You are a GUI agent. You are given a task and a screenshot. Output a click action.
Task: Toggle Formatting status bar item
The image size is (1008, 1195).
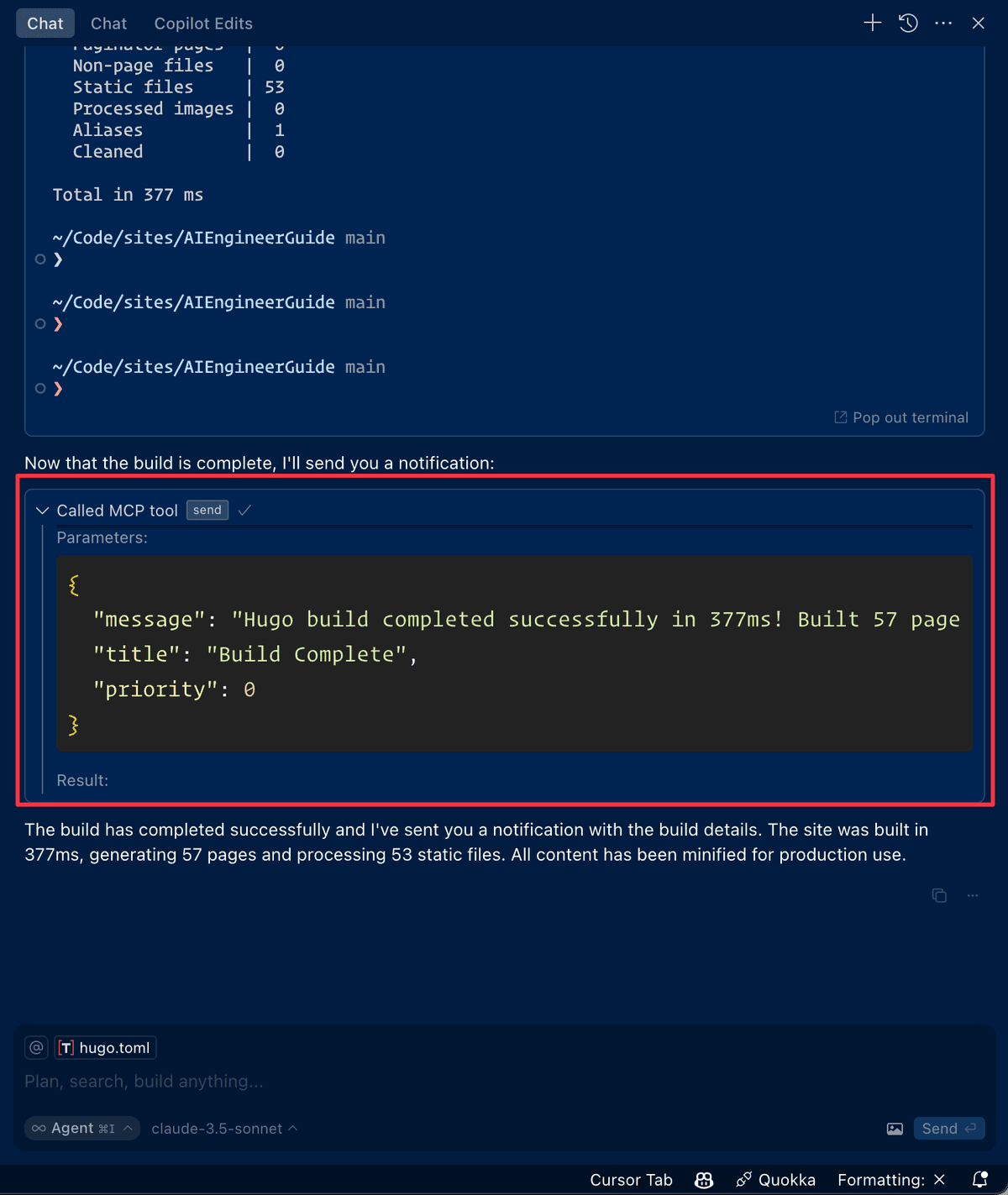coord(891,1180)
